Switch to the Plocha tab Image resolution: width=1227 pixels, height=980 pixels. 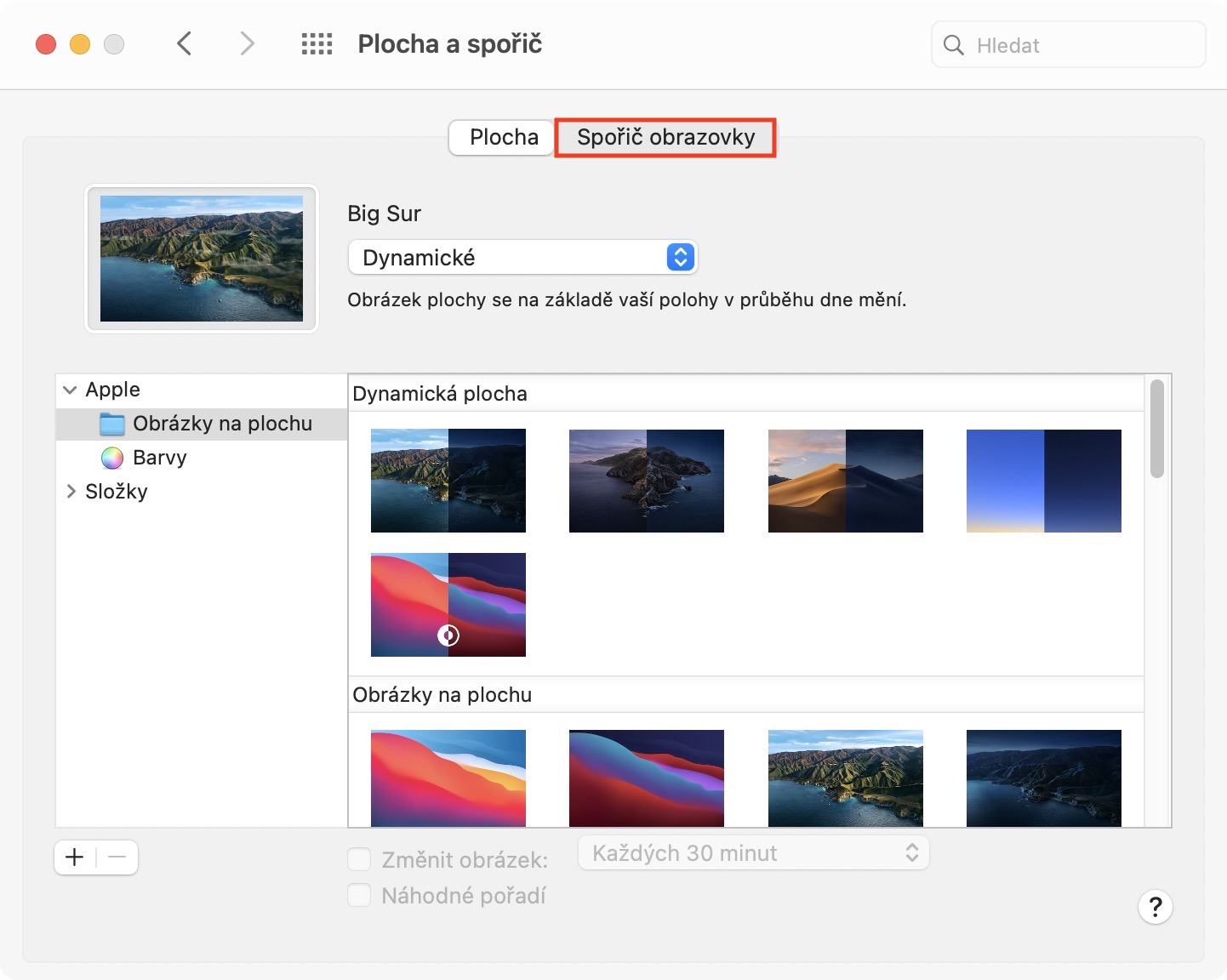(x=503, y=138)
